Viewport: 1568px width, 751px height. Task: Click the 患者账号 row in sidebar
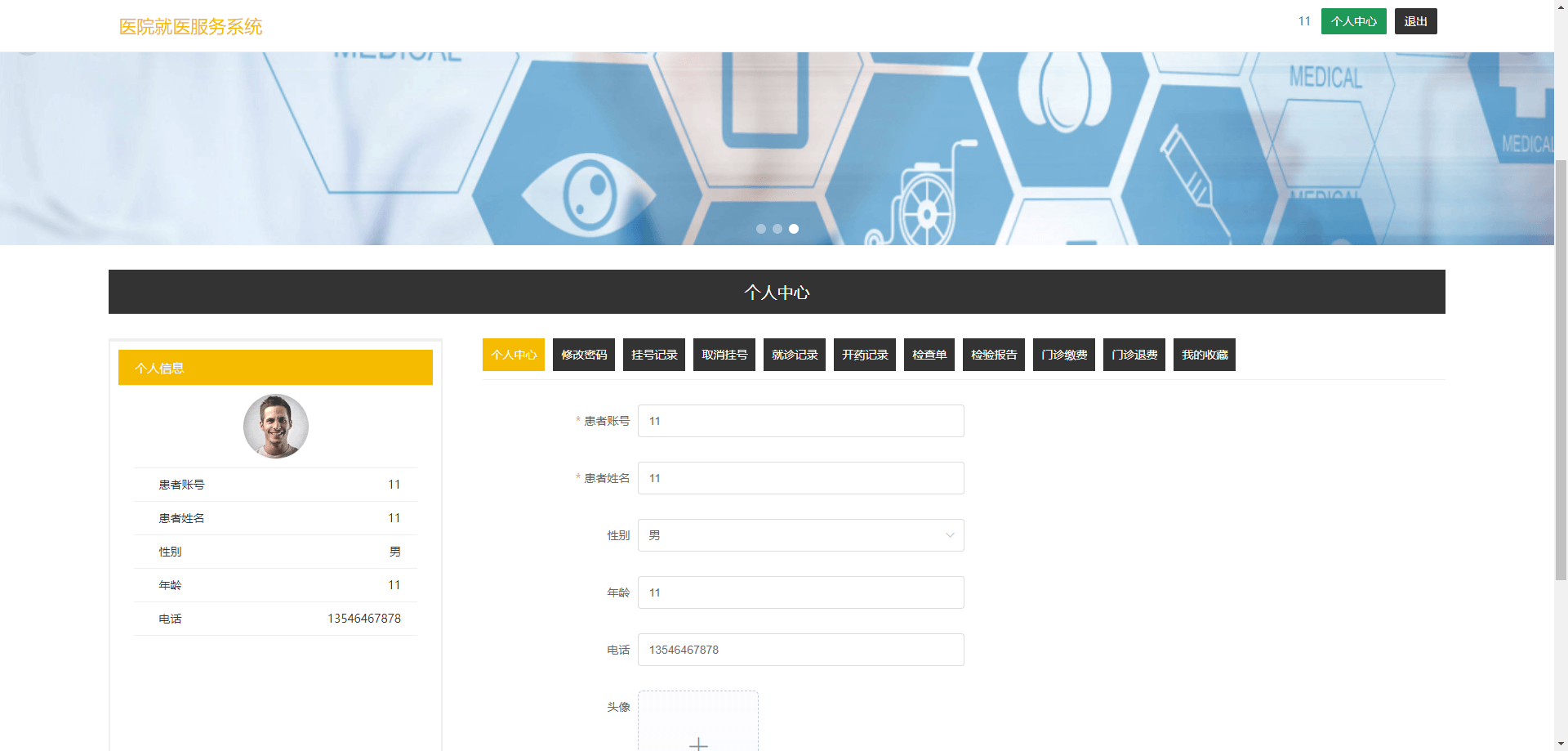276,485
